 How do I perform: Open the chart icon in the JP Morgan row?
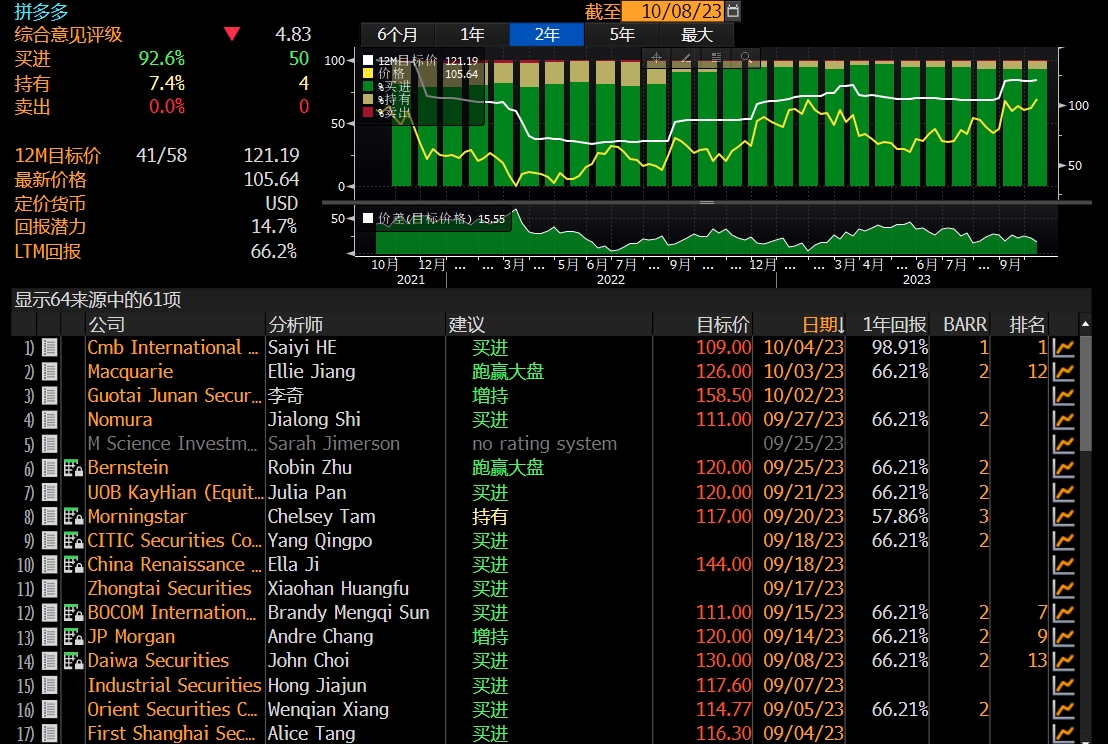tap(1063, 637)
